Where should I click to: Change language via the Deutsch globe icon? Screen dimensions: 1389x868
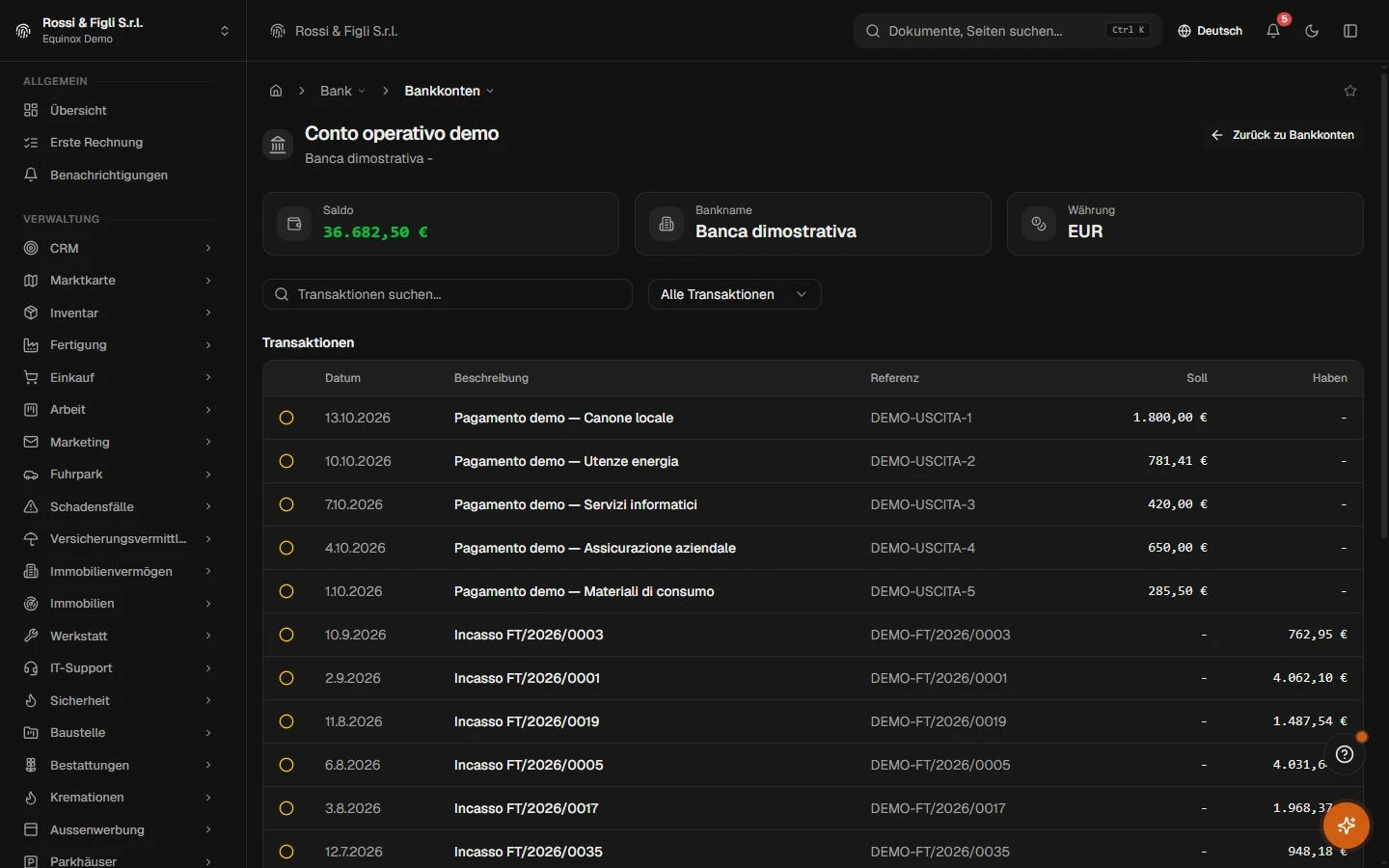point(1210,31)
